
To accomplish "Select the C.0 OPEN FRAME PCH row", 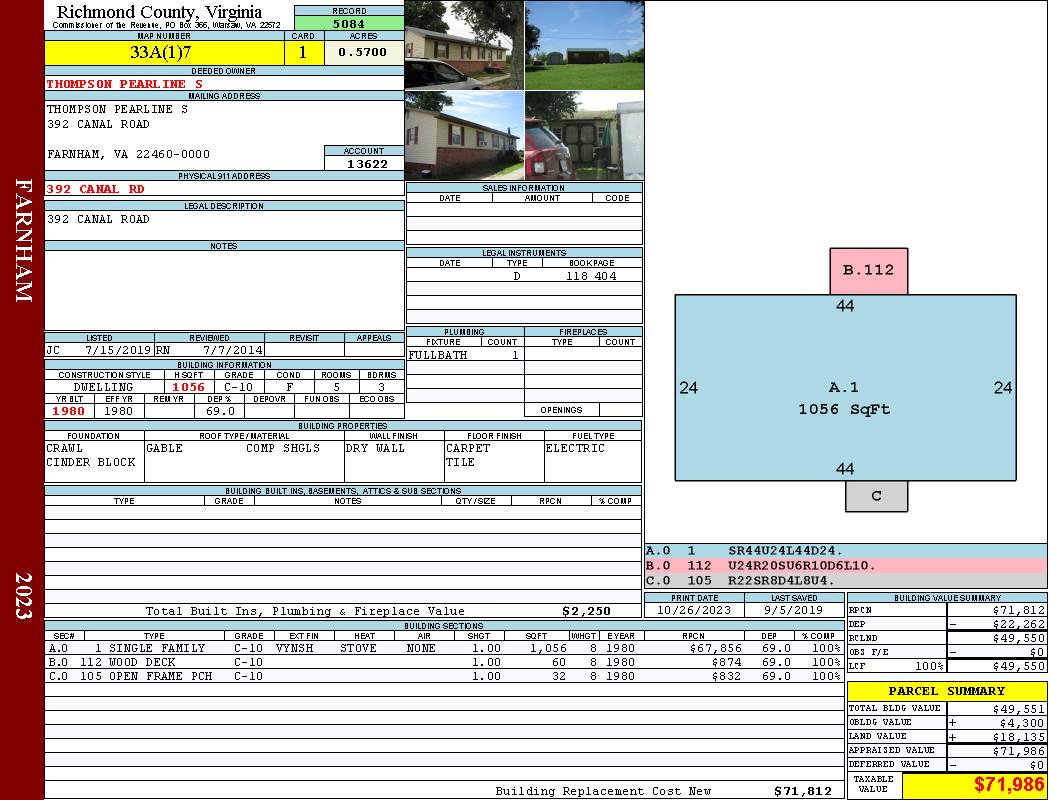I will pos(444,676).
